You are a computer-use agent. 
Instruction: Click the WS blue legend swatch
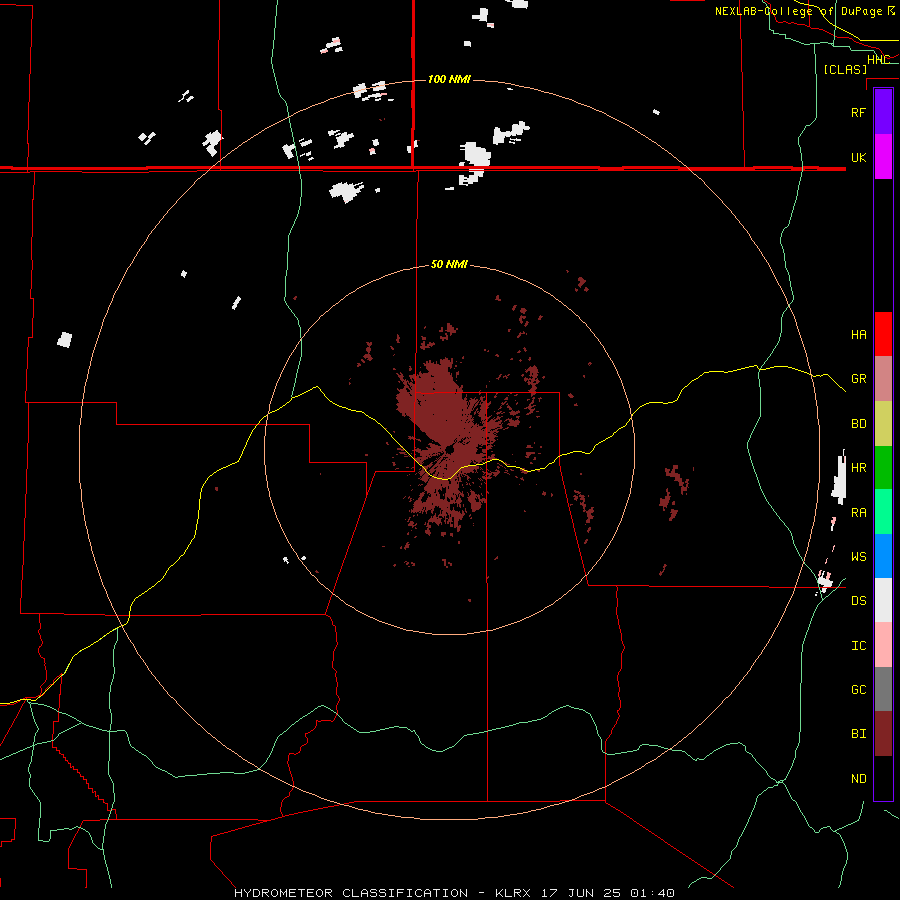click(x=883, y=556)
